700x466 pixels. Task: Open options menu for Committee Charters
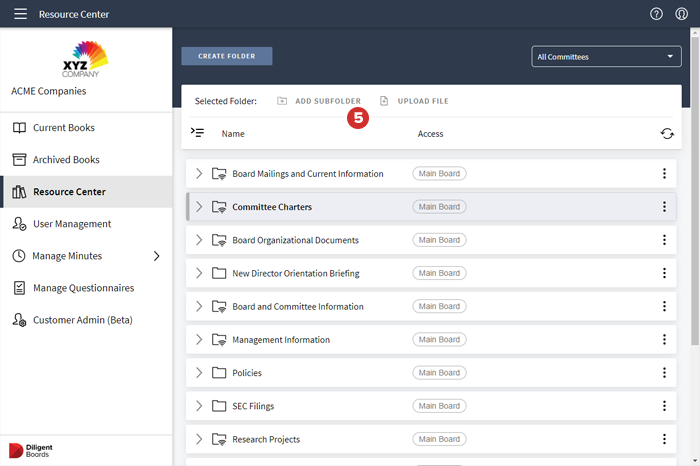click(x=664, y=207)
